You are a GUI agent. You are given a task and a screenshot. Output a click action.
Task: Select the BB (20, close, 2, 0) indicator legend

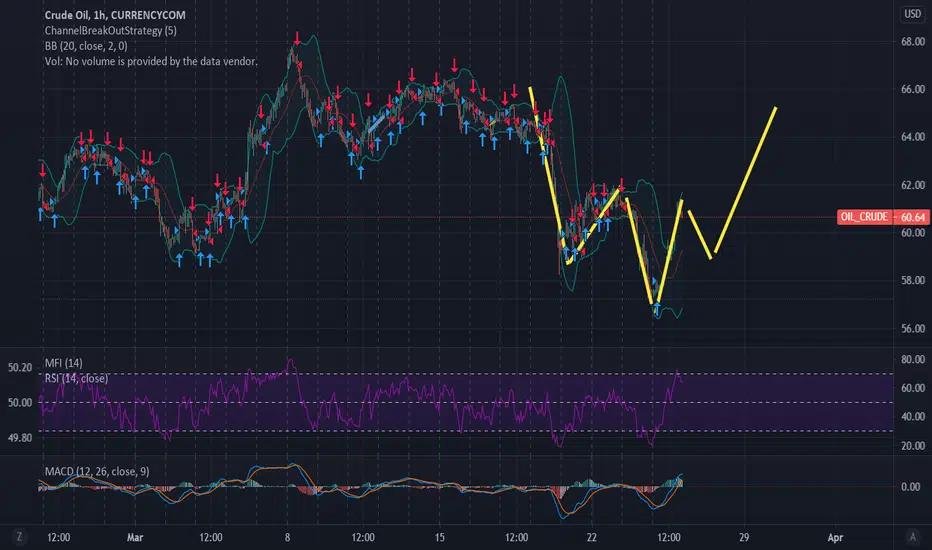pos(86,46)
